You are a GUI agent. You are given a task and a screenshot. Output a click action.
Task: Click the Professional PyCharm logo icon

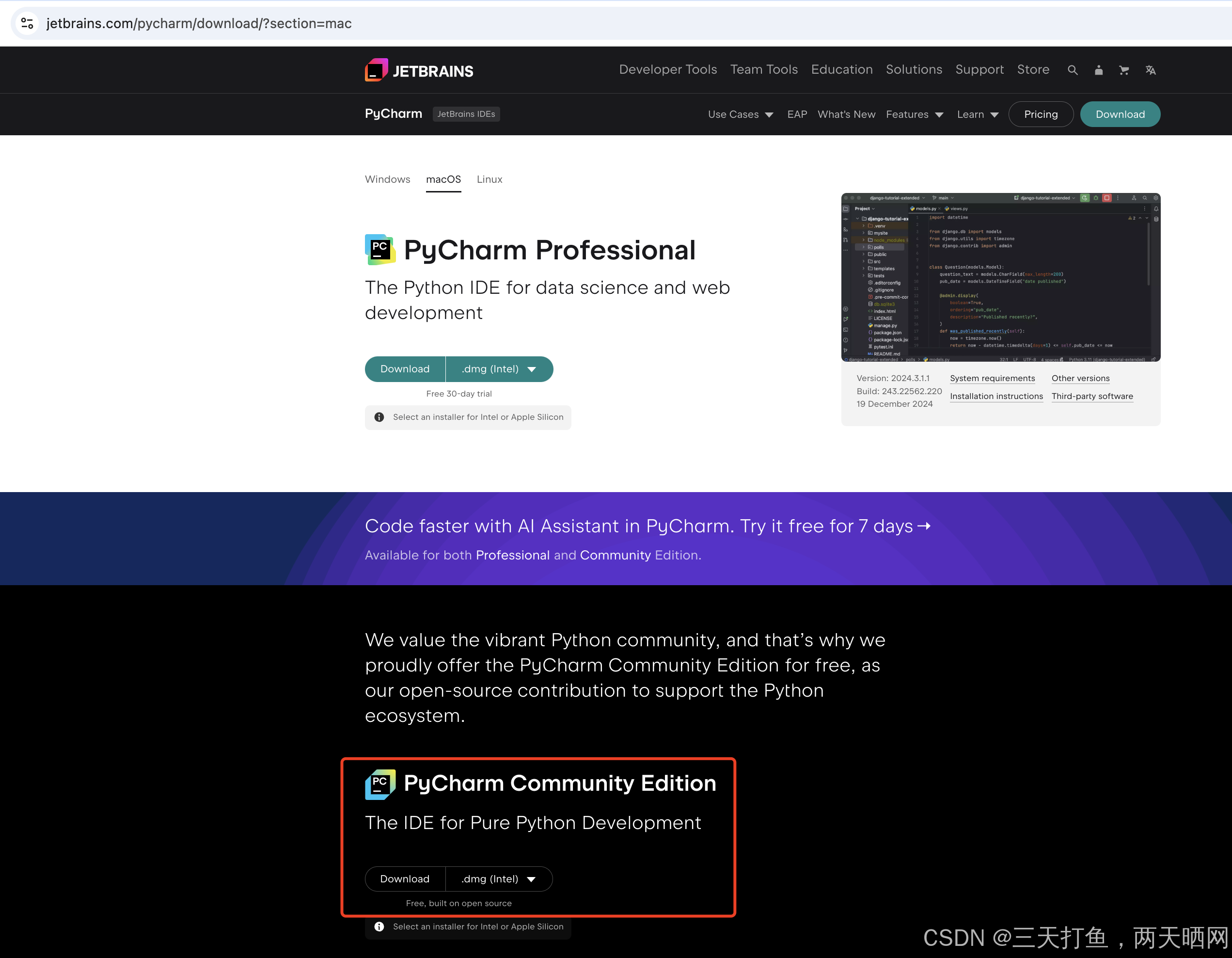point(381,251)
